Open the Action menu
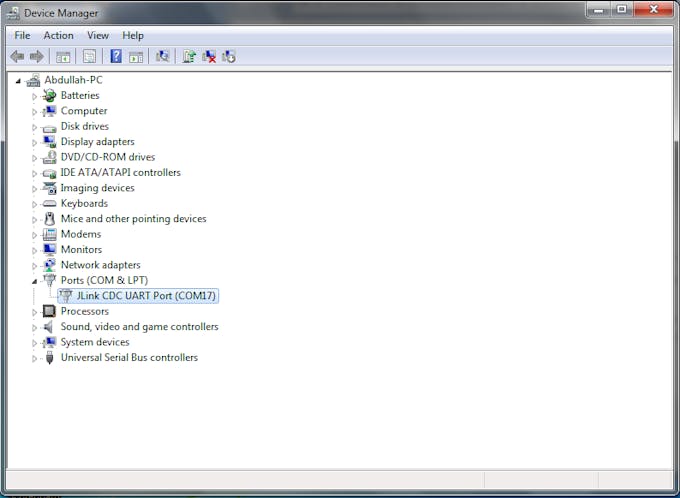 tap(59, 36)
